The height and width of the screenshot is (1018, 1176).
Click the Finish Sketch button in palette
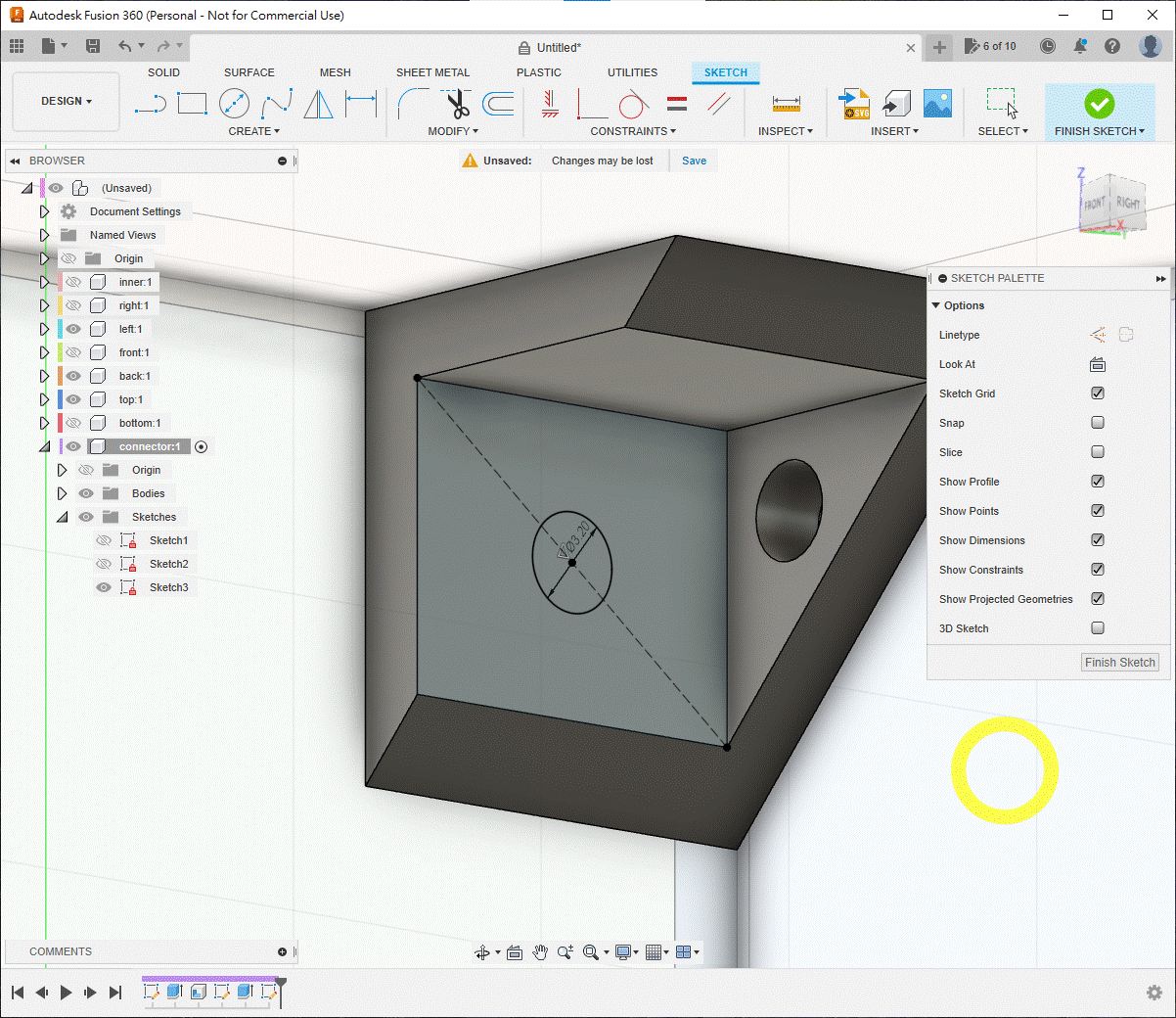[1120, 663]
